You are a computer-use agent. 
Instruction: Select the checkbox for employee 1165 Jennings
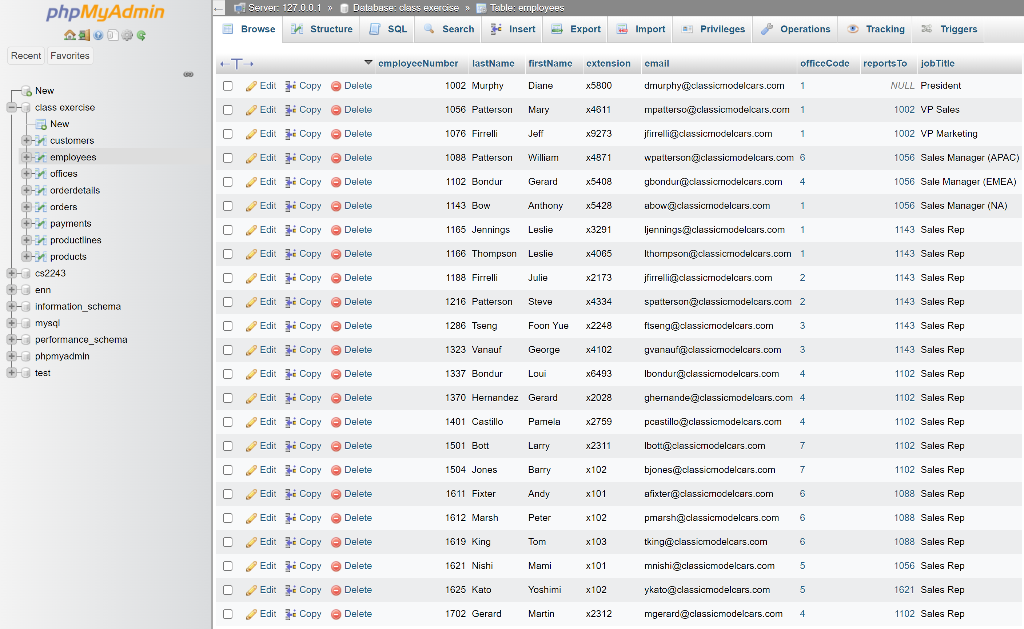[227, 229]
